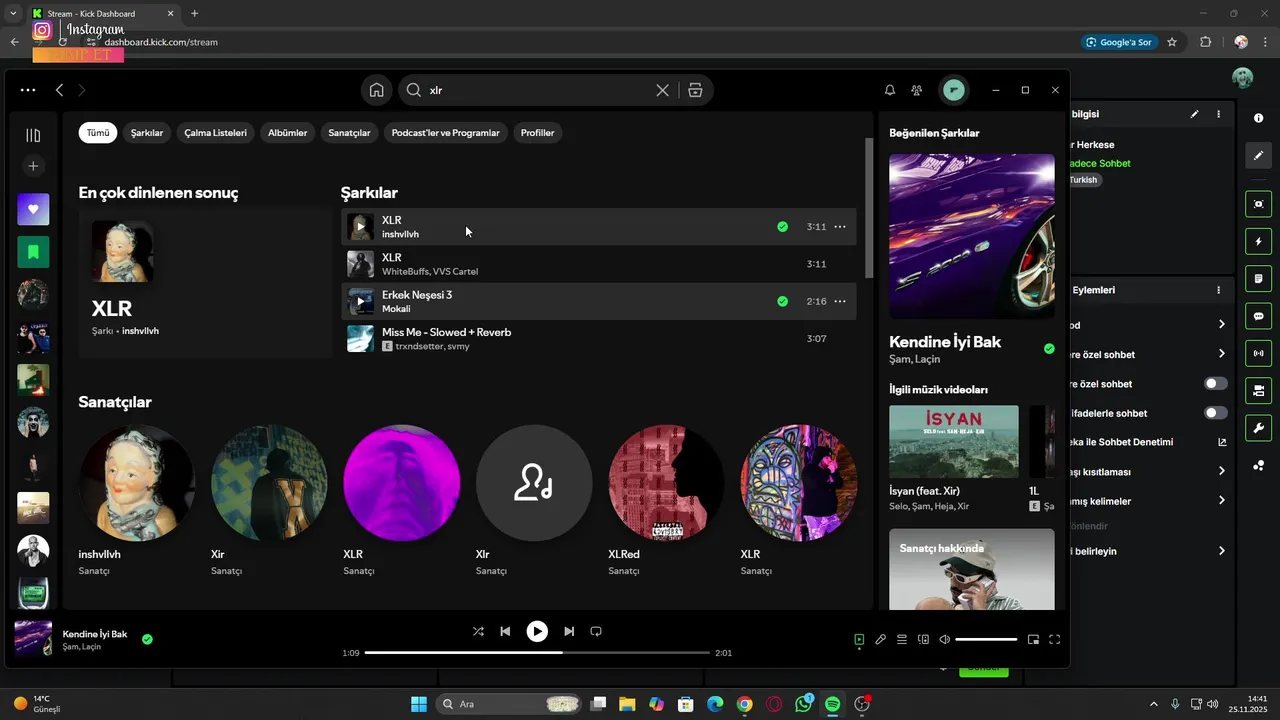The height and width of the screenshot is (720, 1280).
Task: Go back in Spotify navigation
Action: point(60,90)
